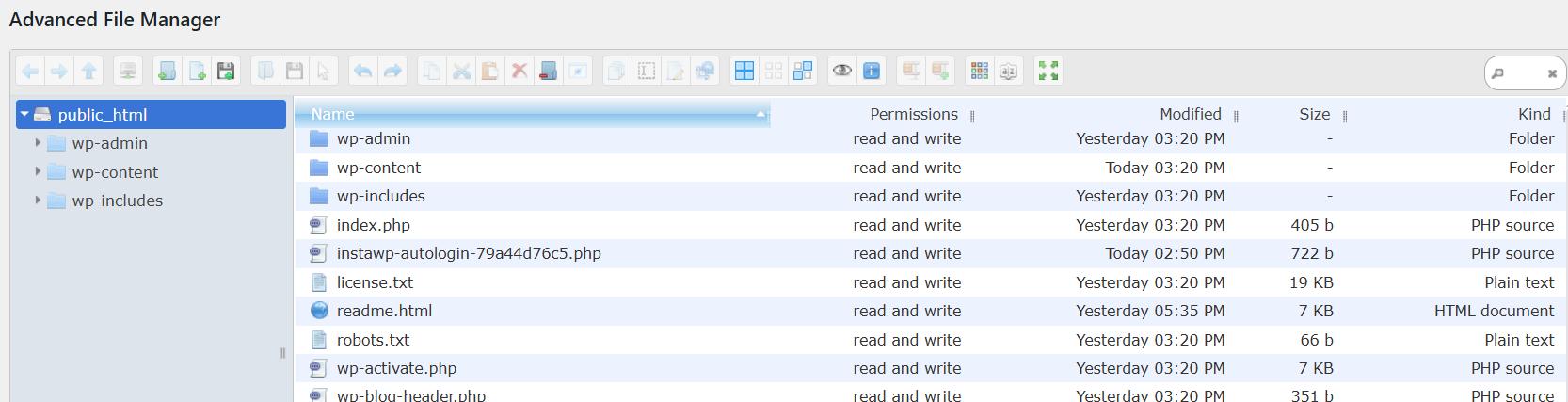This screenshot has width=1568, height=402.
Task: Click the blue get info icon
Action: (x=872, y=72)
